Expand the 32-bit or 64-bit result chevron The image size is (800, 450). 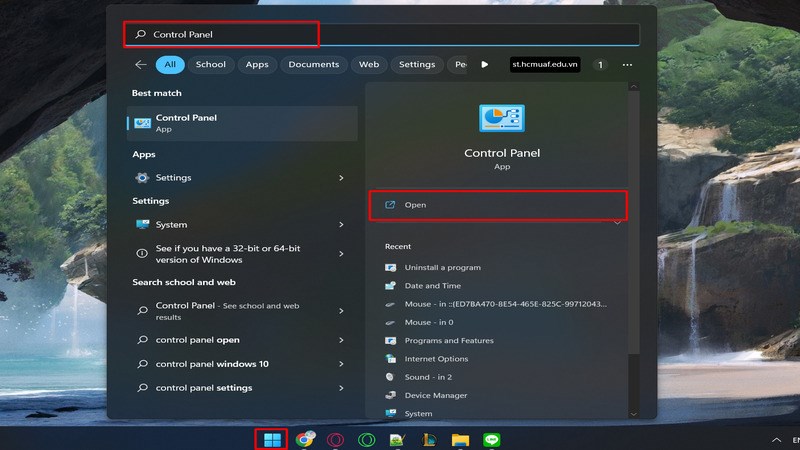coord(341,254)
